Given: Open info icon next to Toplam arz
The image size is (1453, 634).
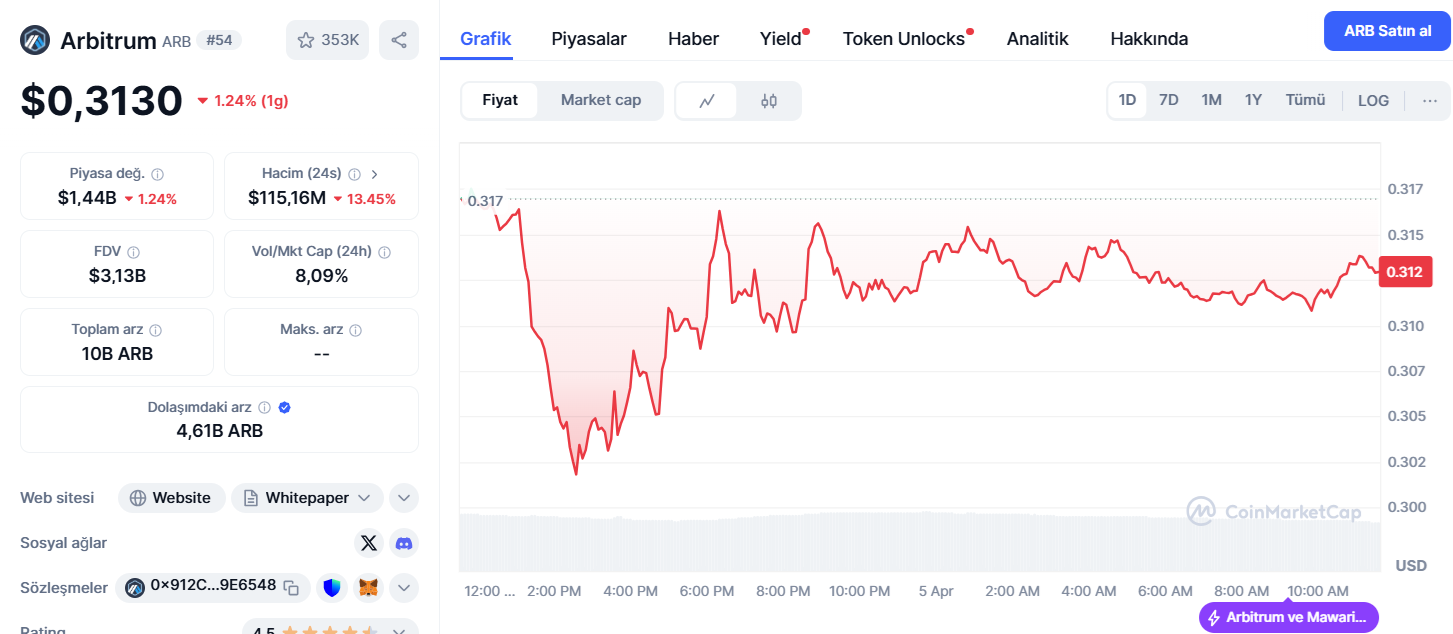Looking at the screenshot, I should (155, 330).
